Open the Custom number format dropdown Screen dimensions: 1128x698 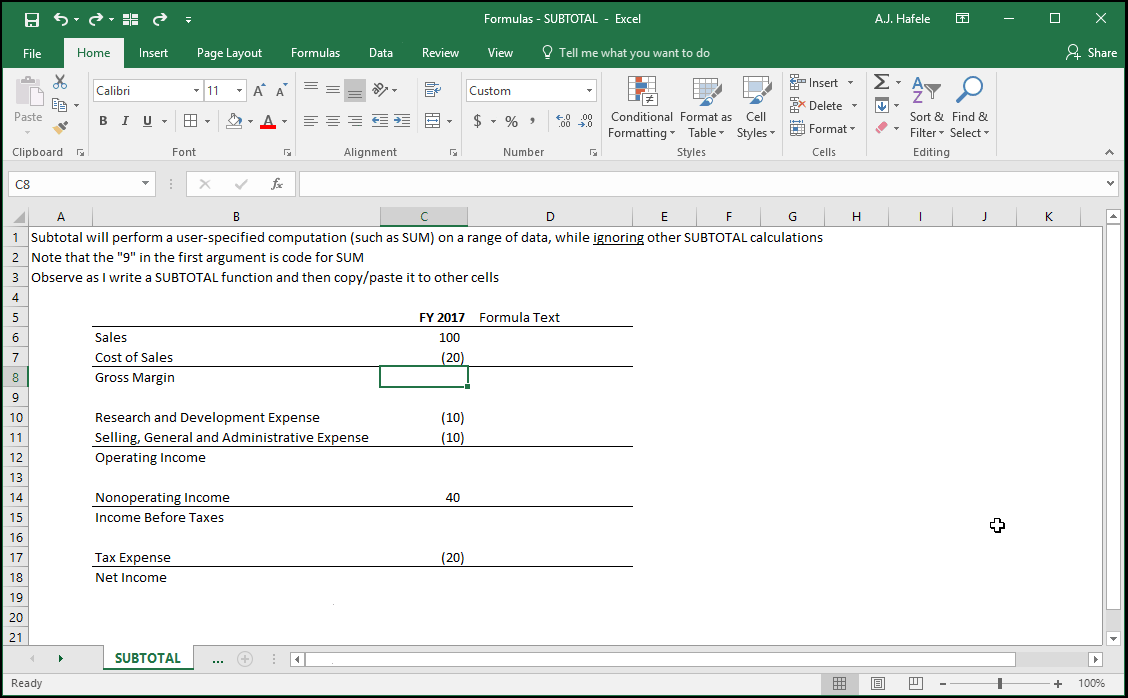pos(589,91)
